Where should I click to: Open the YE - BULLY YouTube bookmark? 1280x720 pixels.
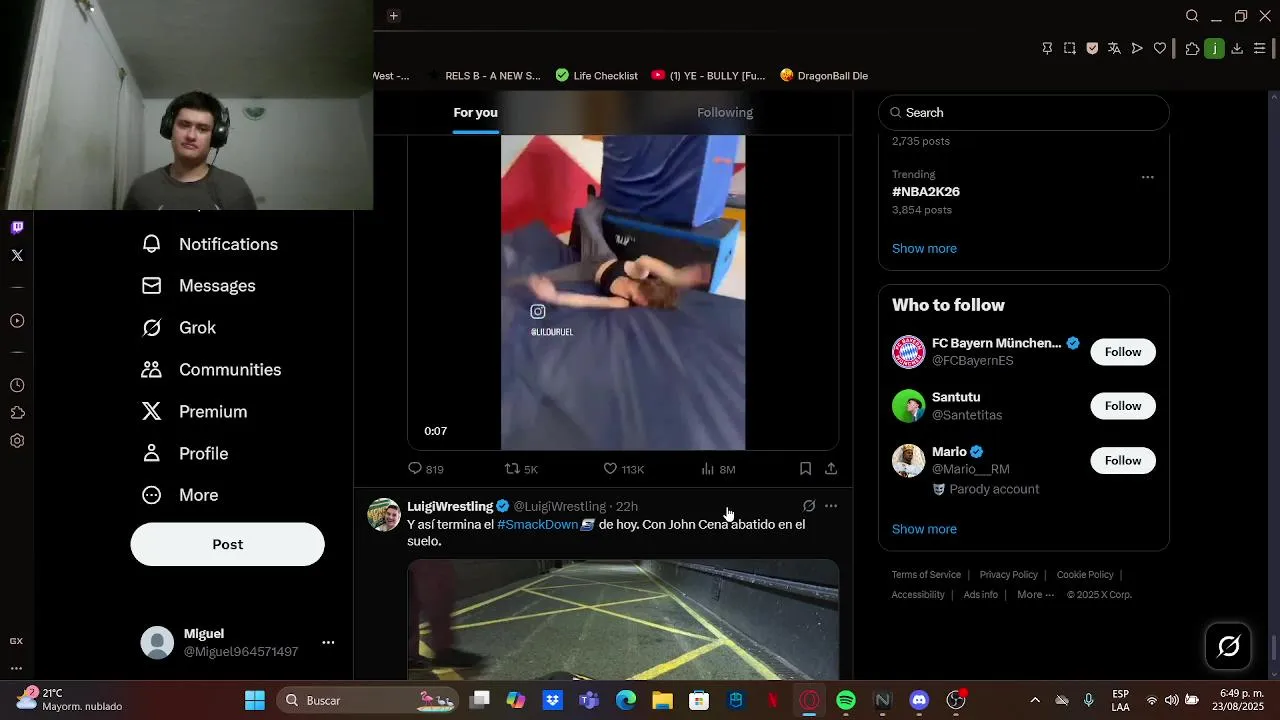(x=708, y=75)
